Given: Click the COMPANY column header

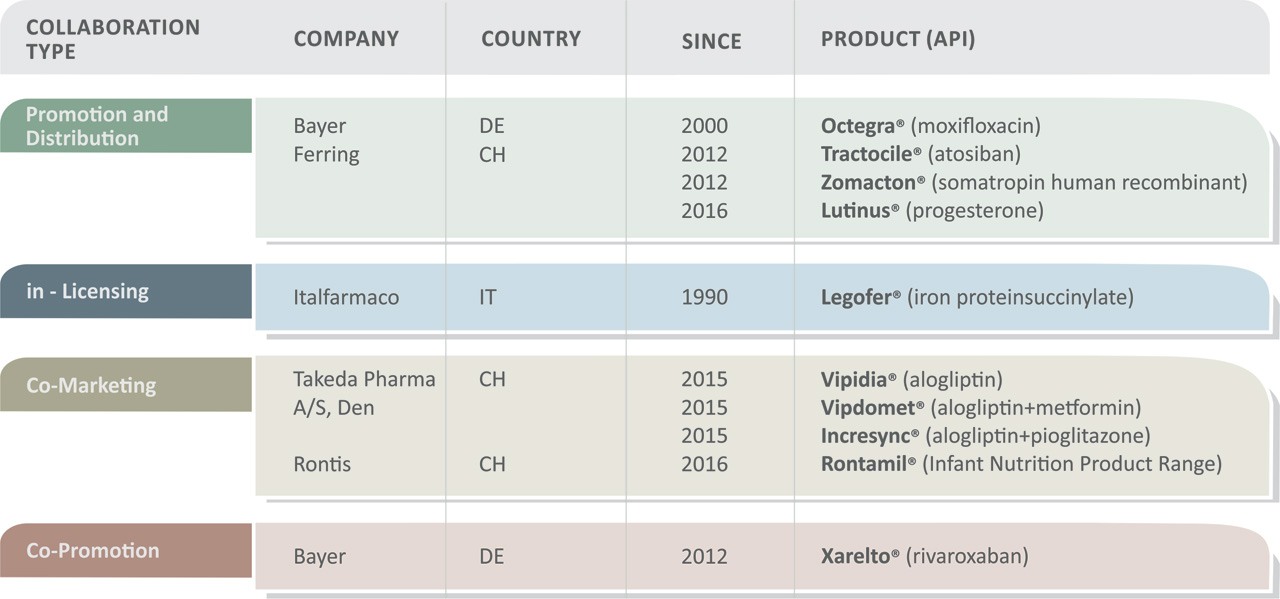Looking at the screenshot, I should pos(346,39).
